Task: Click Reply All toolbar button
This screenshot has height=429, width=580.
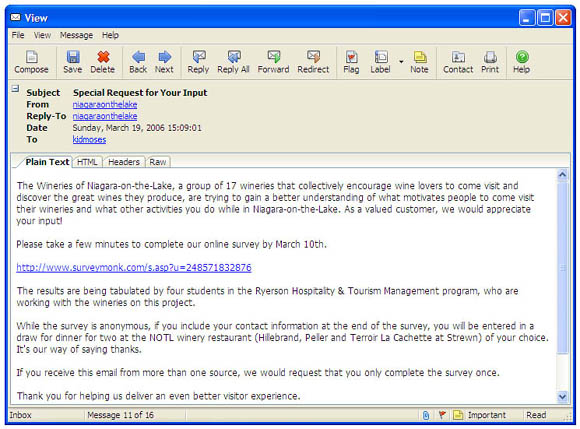Action: point(233,62)
